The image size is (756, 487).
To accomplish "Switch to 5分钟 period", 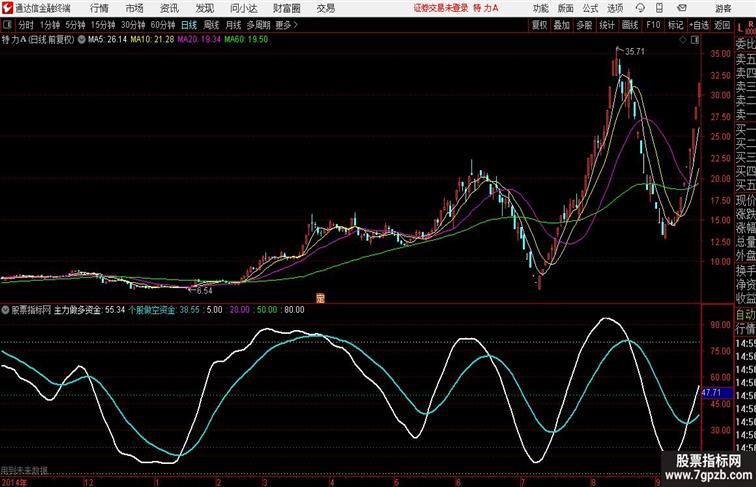I will click(75, 25).
